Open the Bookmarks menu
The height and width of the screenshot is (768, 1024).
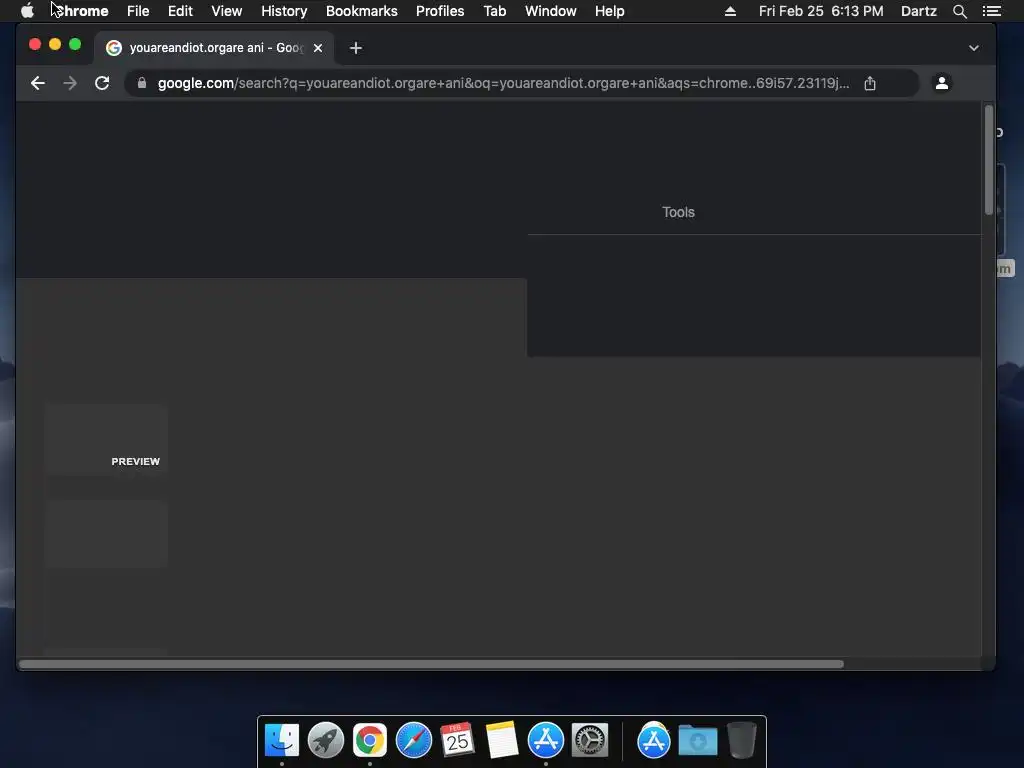tap(362, 11)
